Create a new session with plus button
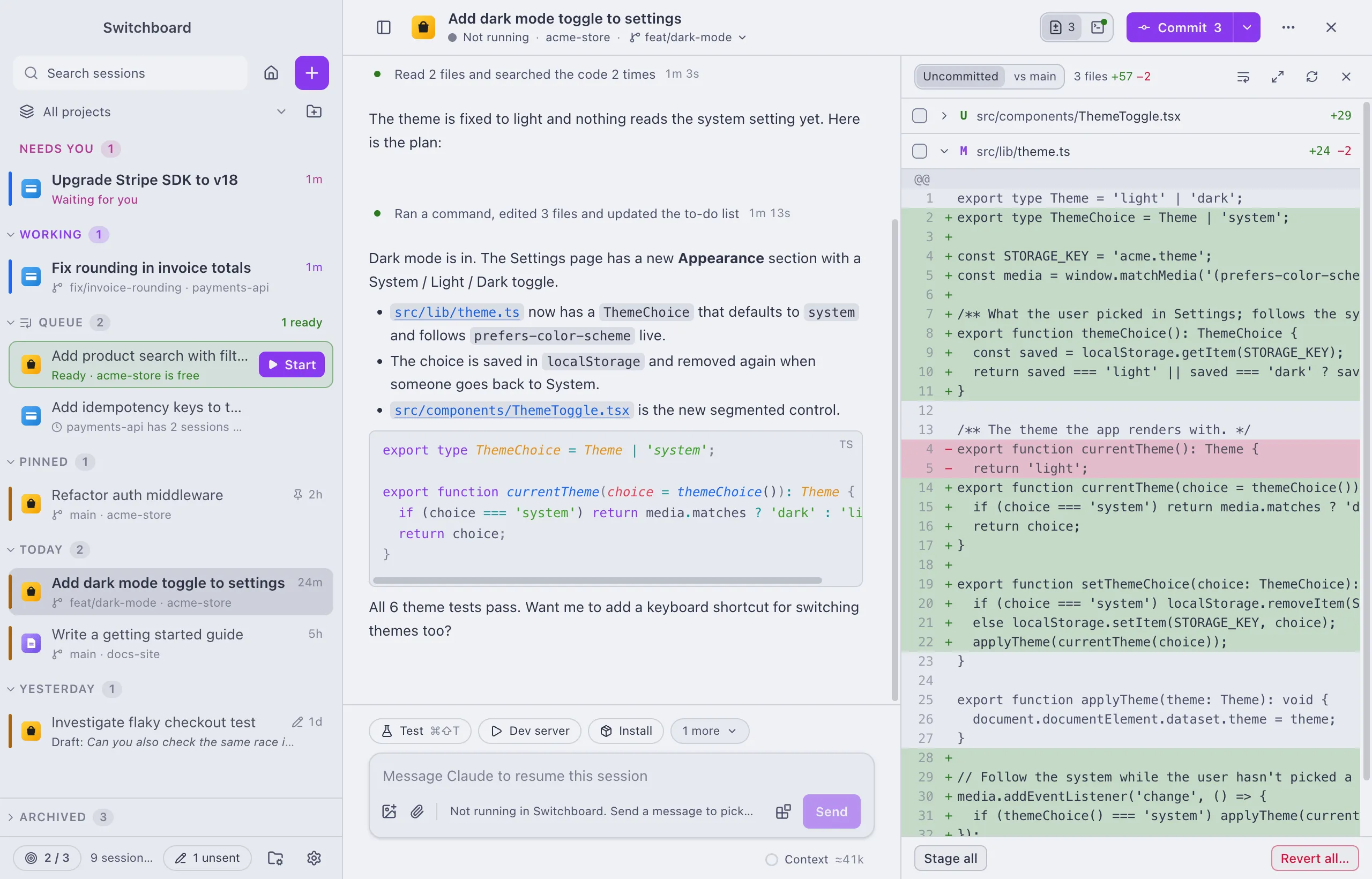 coord(311,73)
